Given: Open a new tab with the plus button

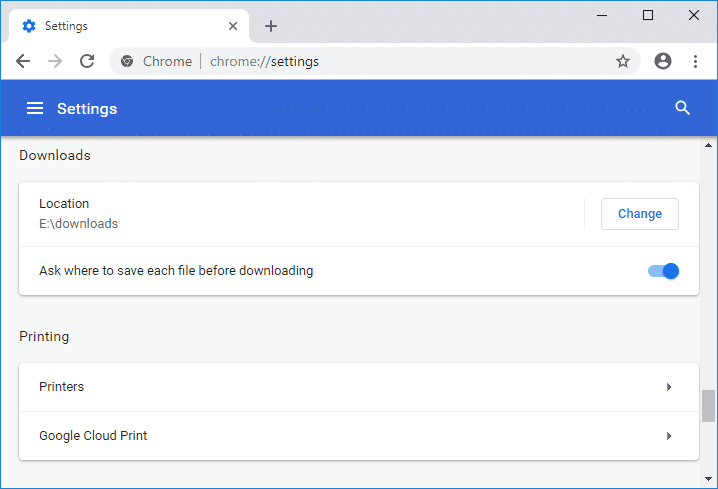Looking at the screenshot, I should 271,26.
